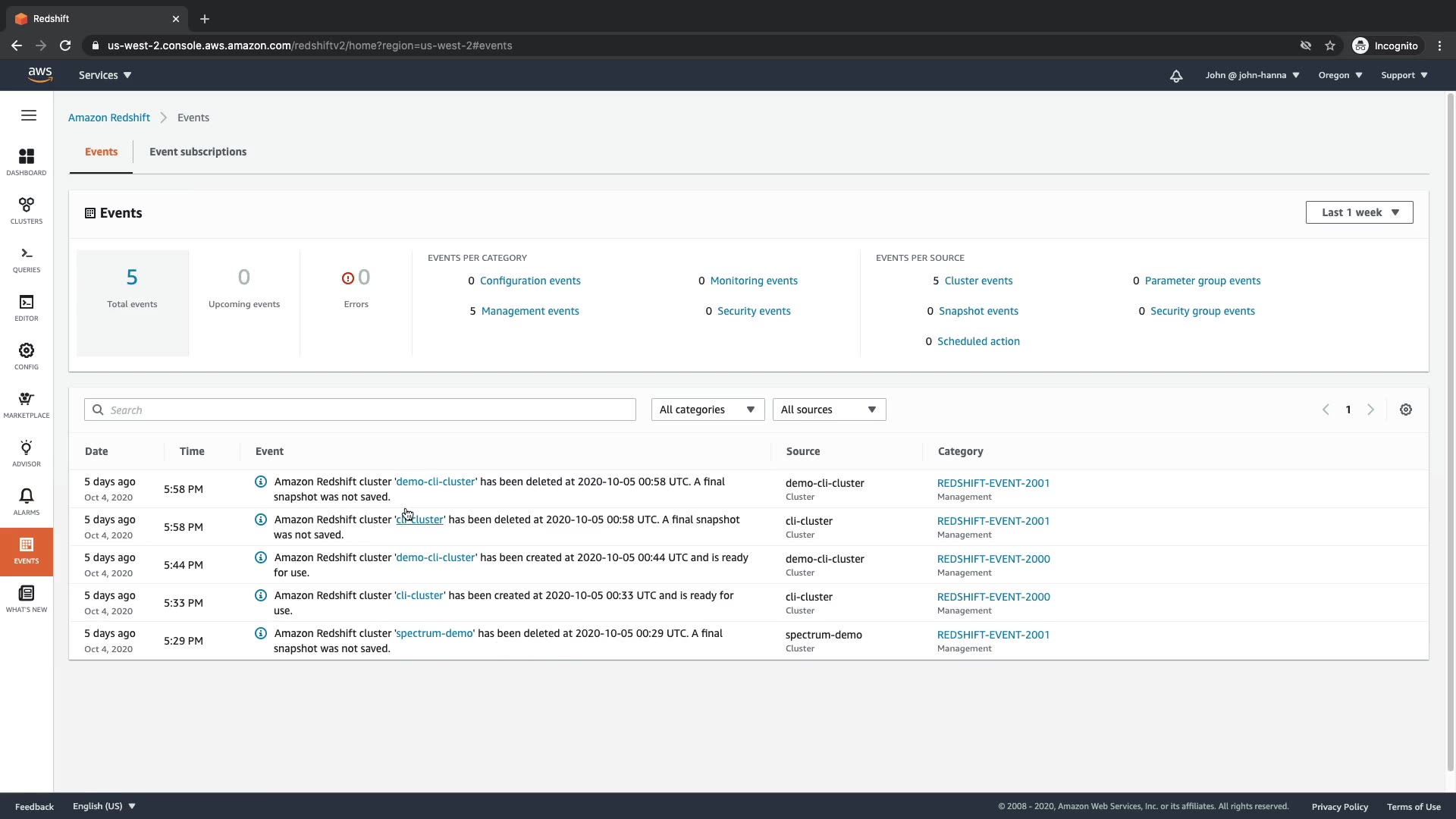Open the Marketplace sidebar icon

pos(27,404)
